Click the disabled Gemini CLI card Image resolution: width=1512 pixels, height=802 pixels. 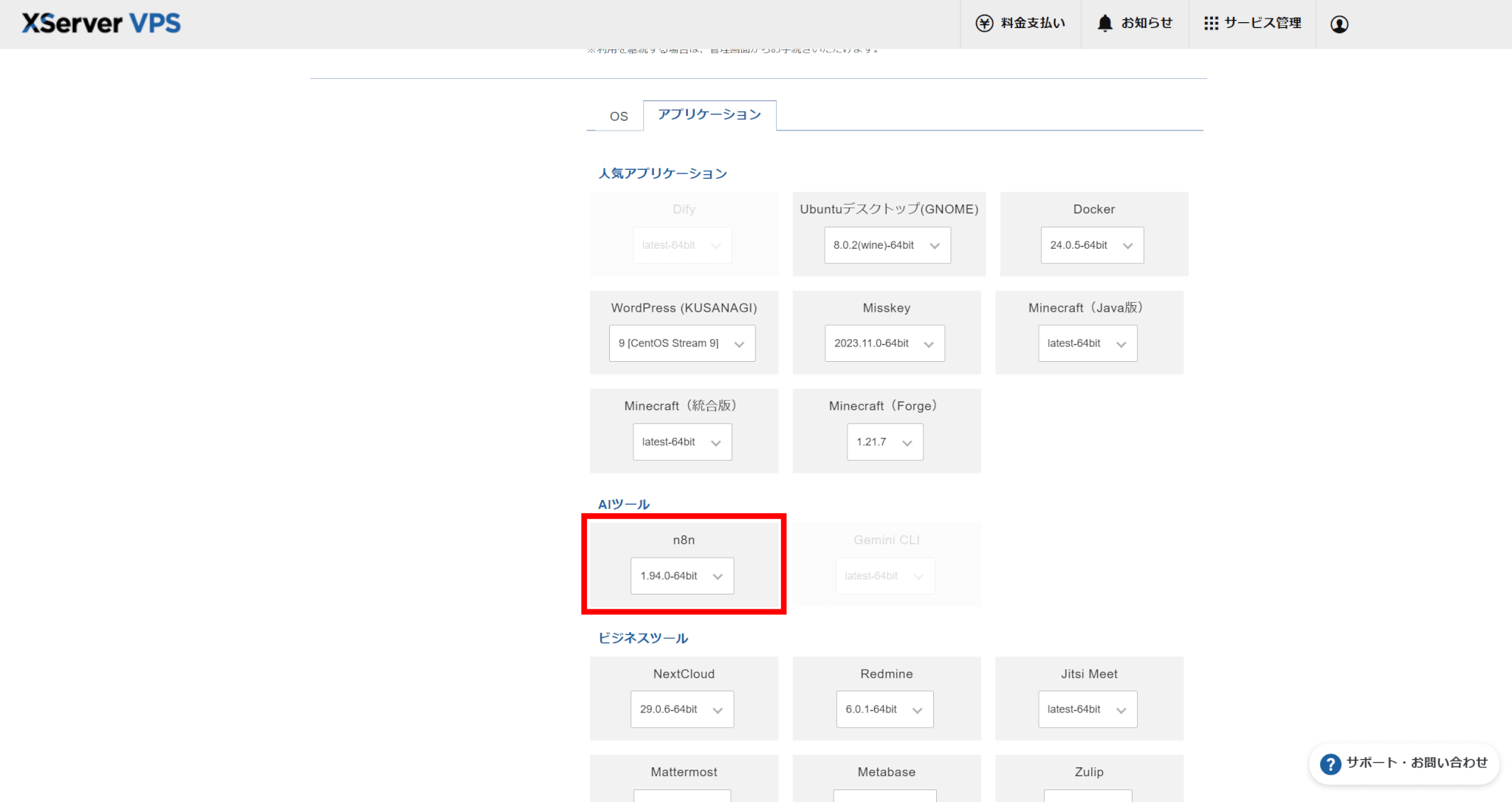[x=887, y=565]
